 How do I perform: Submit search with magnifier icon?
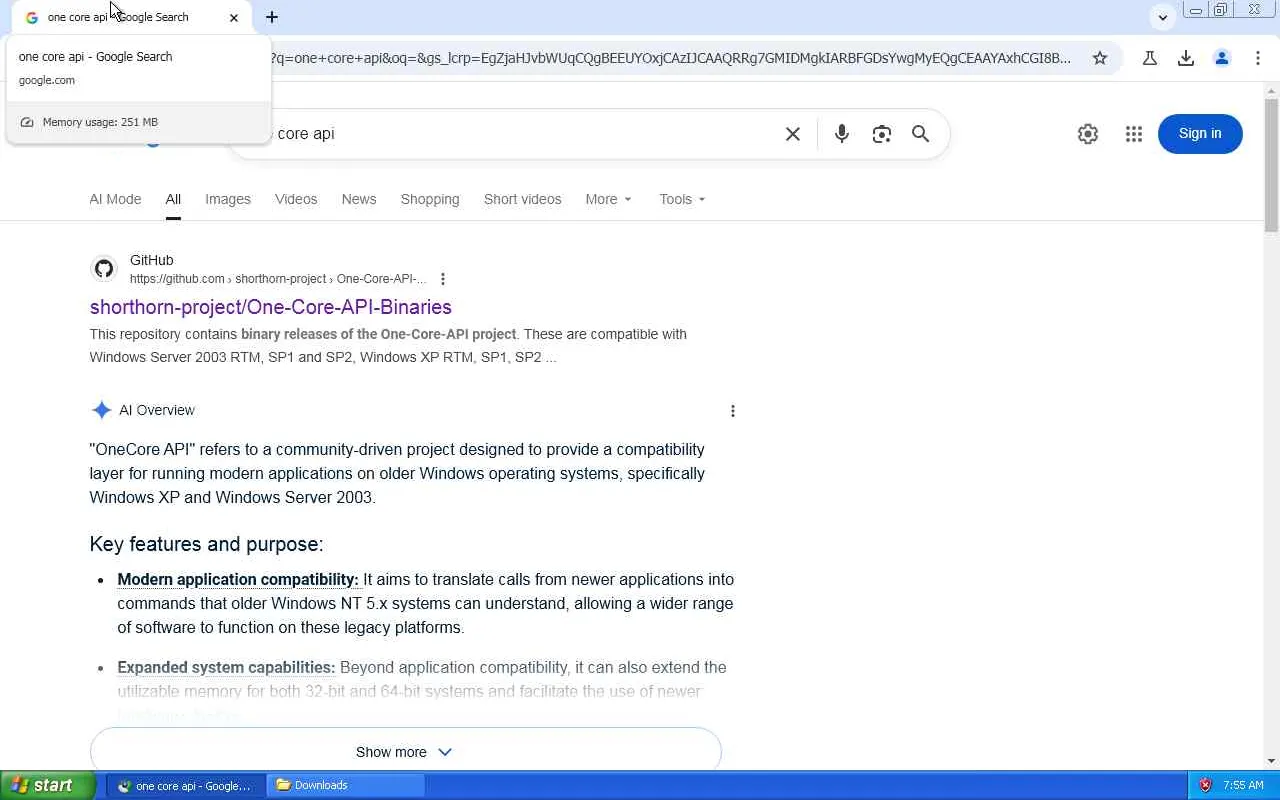[x=921, y=134]
